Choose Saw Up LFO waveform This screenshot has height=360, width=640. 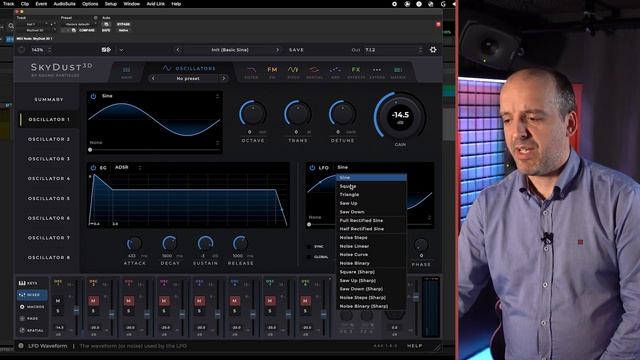pos(371,203)
